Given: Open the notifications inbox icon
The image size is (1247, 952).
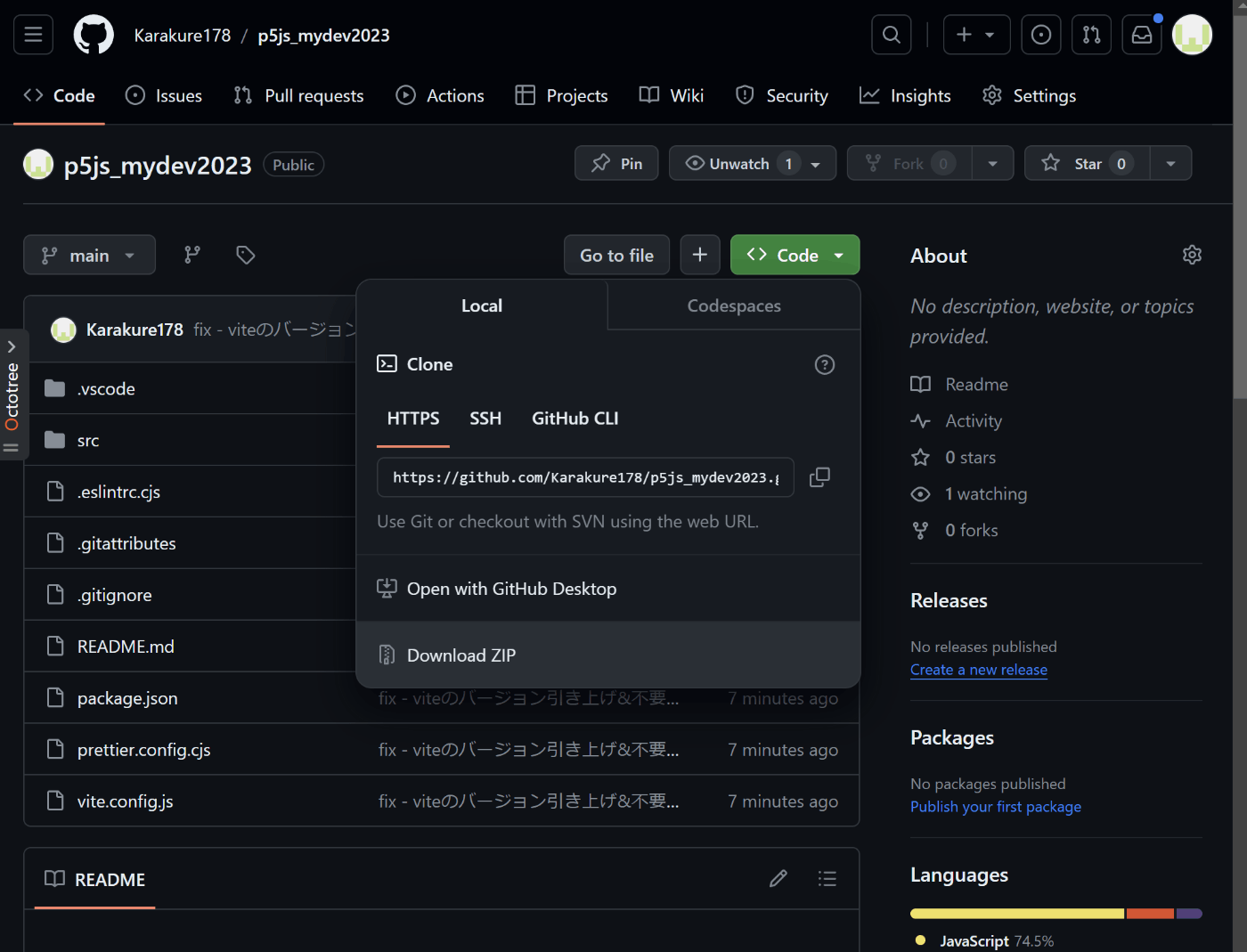Looking at the screenshot, I should (1142, 35).
